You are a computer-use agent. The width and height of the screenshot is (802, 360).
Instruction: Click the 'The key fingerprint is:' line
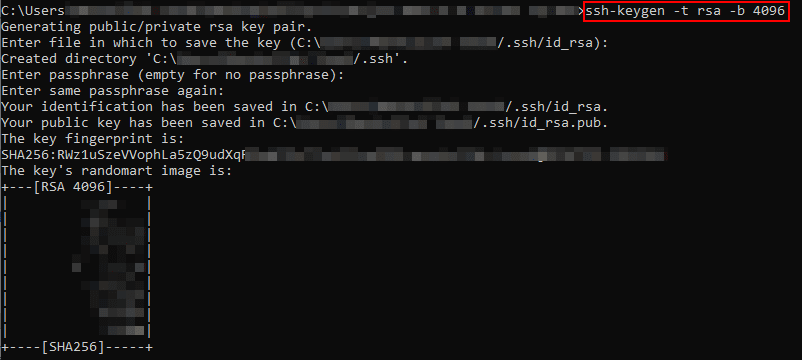point(93,139)
